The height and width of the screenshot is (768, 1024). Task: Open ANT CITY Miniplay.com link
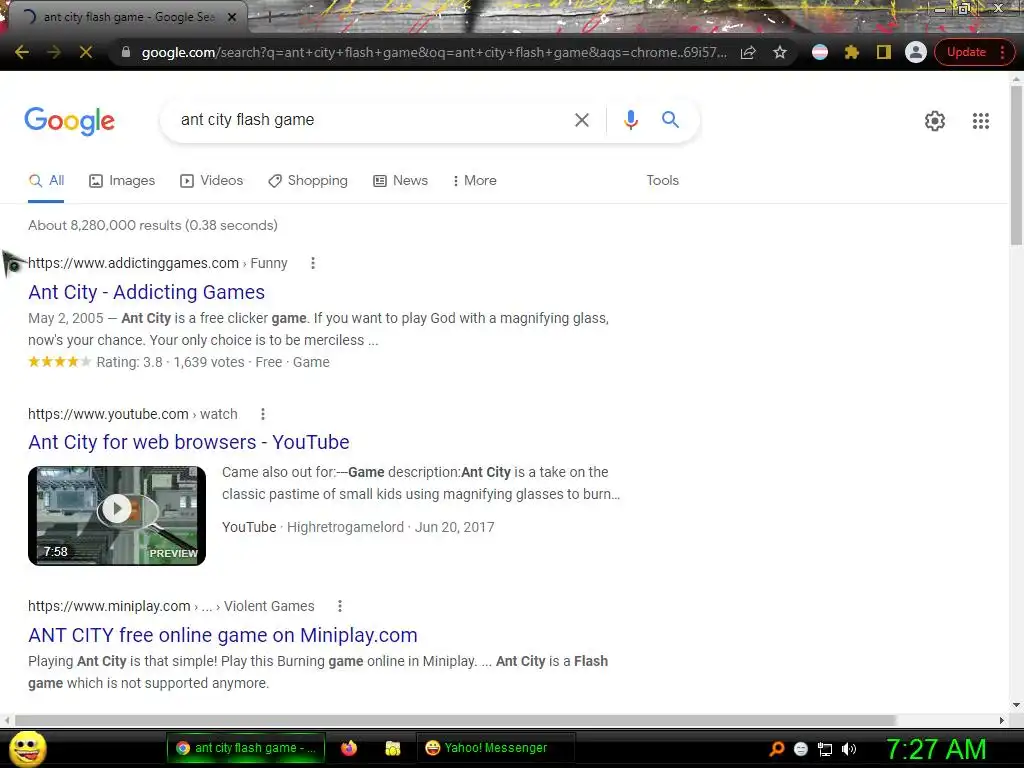click(223, 635)
